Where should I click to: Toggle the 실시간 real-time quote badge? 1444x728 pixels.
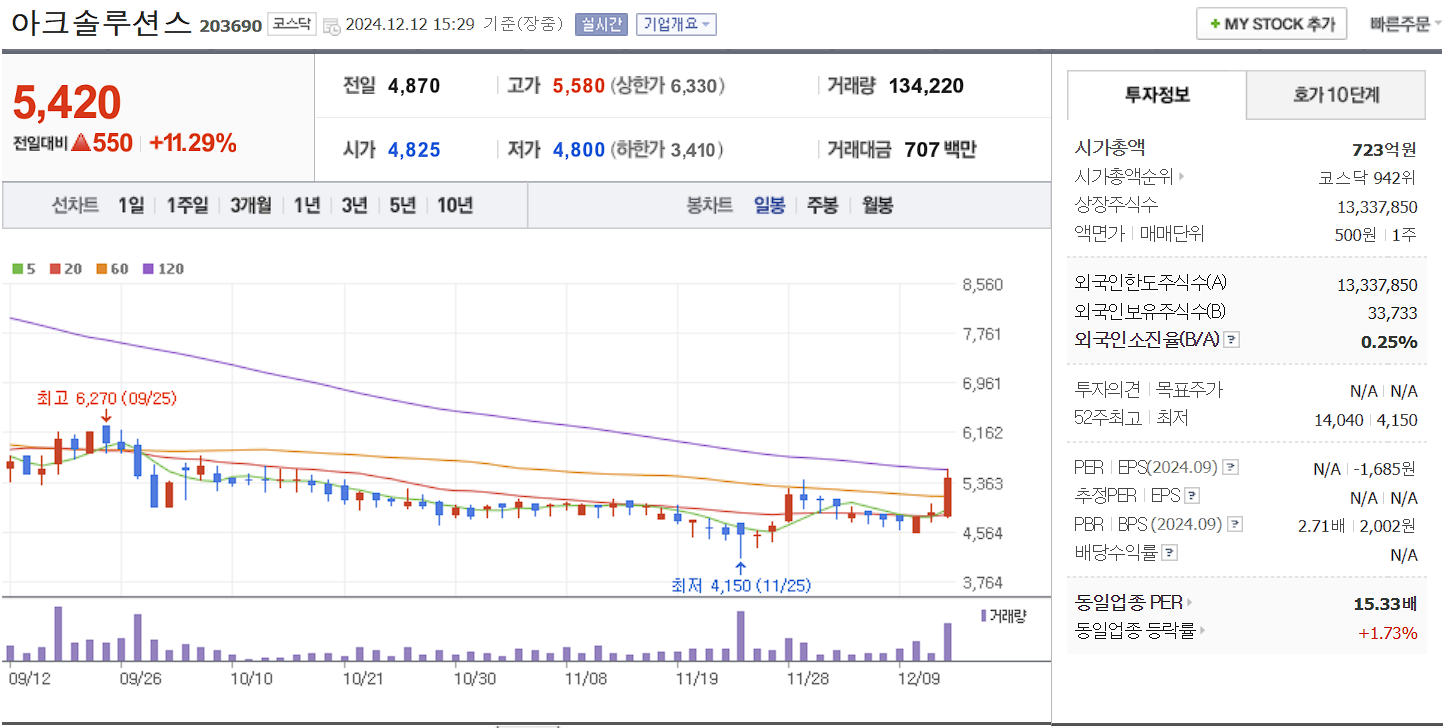[x=601, y=24]
